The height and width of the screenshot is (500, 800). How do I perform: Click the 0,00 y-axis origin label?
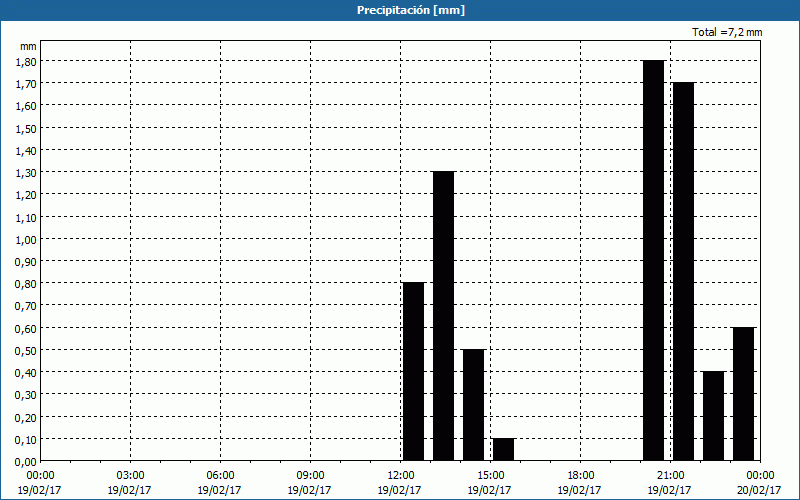(x=26, y=462)
